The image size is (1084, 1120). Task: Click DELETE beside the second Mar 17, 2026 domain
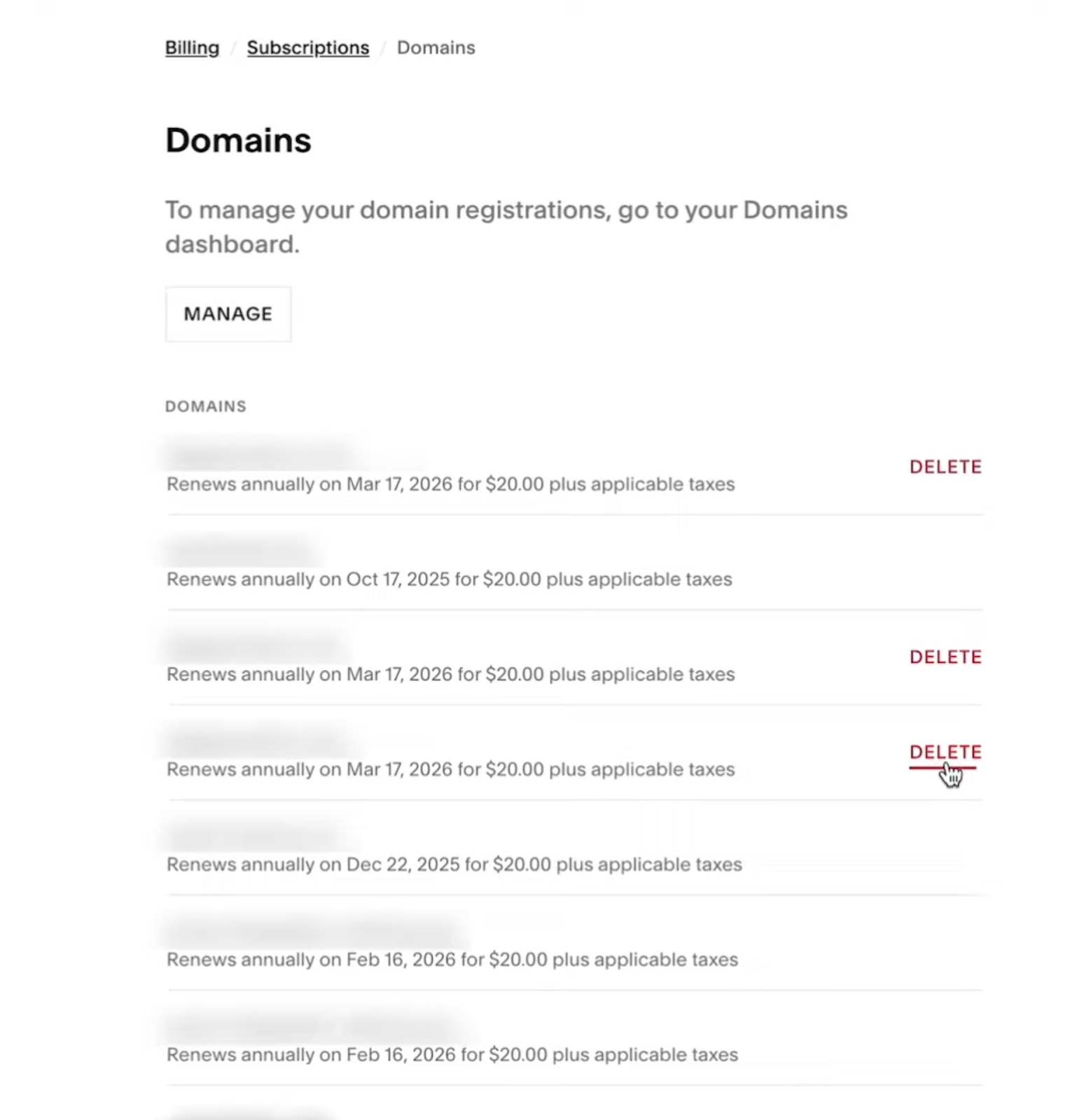pos(945,657)
